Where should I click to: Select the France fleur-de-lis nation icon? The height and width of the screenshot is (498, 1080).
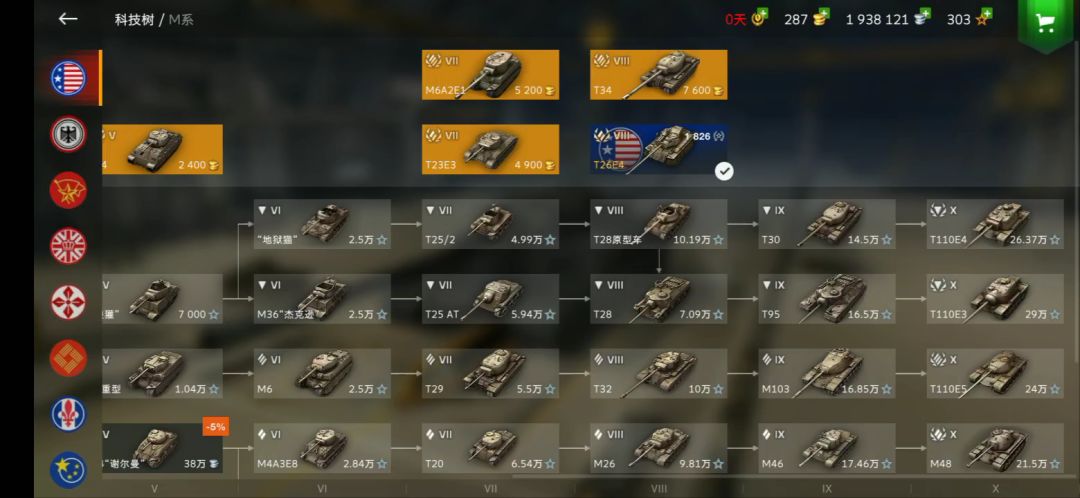(x=68, y=414)
